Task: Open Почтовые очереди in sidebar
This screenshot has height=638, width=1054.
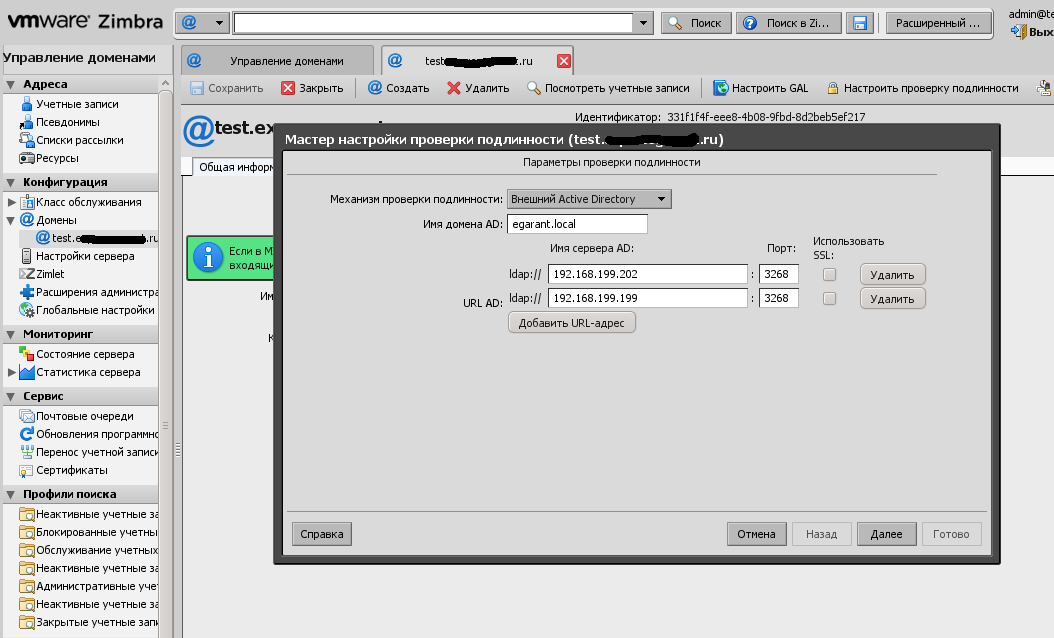Action: [x=84, y=416]
